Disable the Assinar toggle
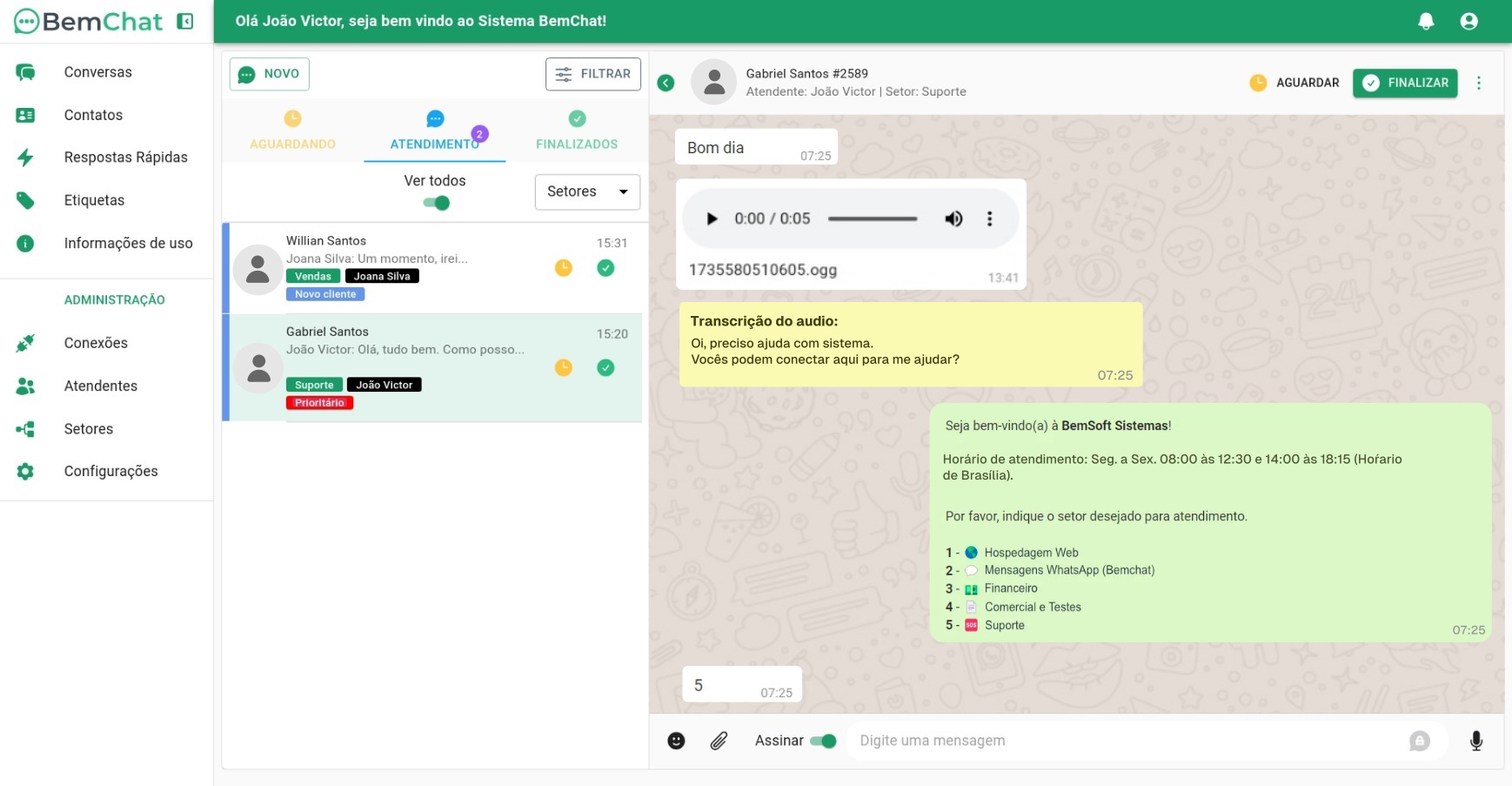 pos(824,741)
